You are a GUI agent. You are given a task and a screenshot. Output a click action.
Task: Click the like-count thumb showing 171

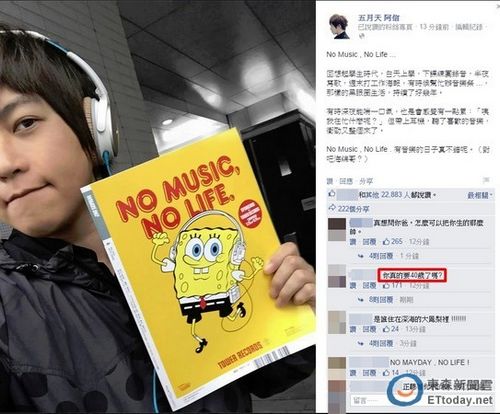tap(386, 285)
